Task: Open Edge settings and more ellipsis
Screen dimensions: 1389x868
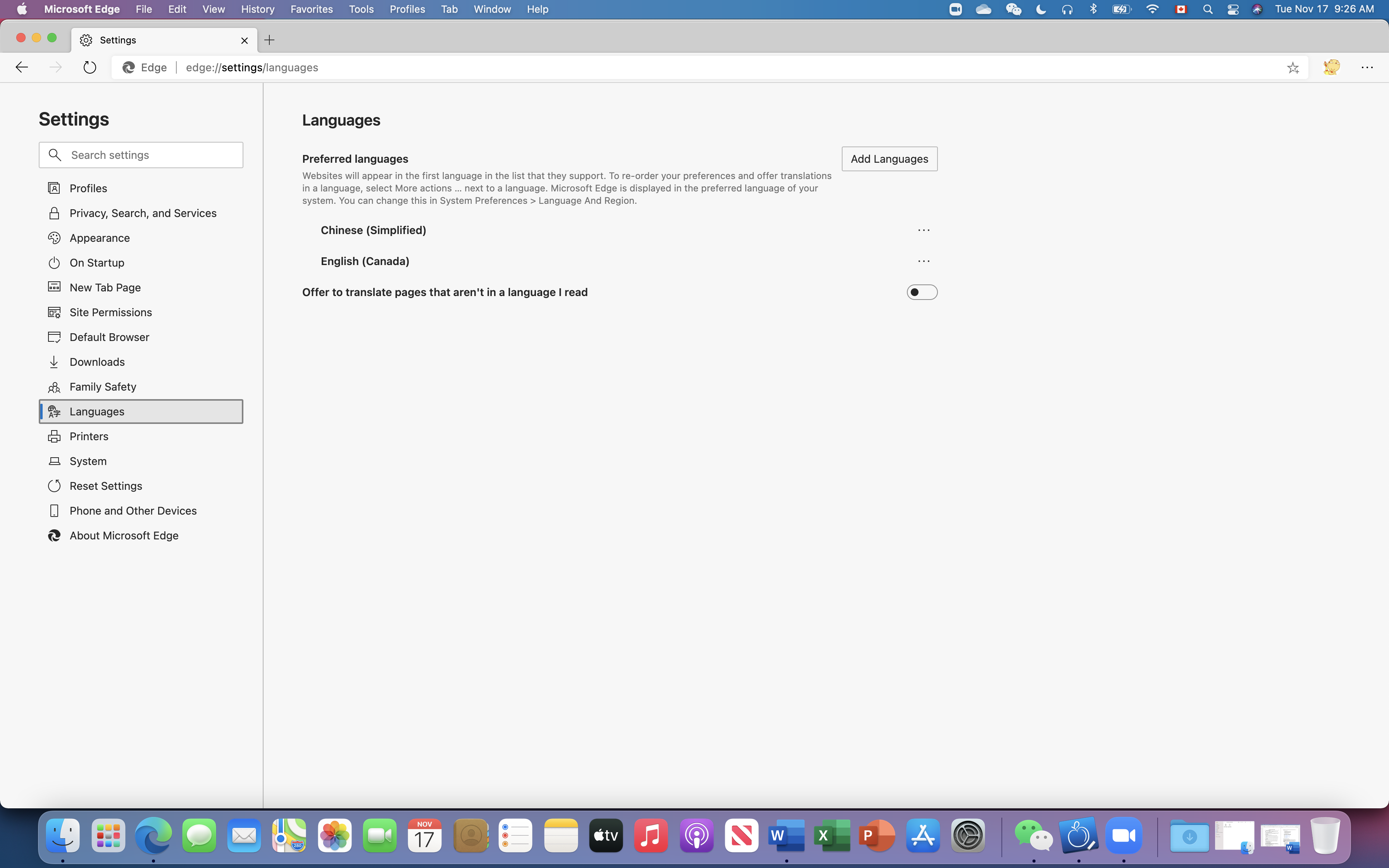Action: pyautogui.click(x=1367, y=68)
